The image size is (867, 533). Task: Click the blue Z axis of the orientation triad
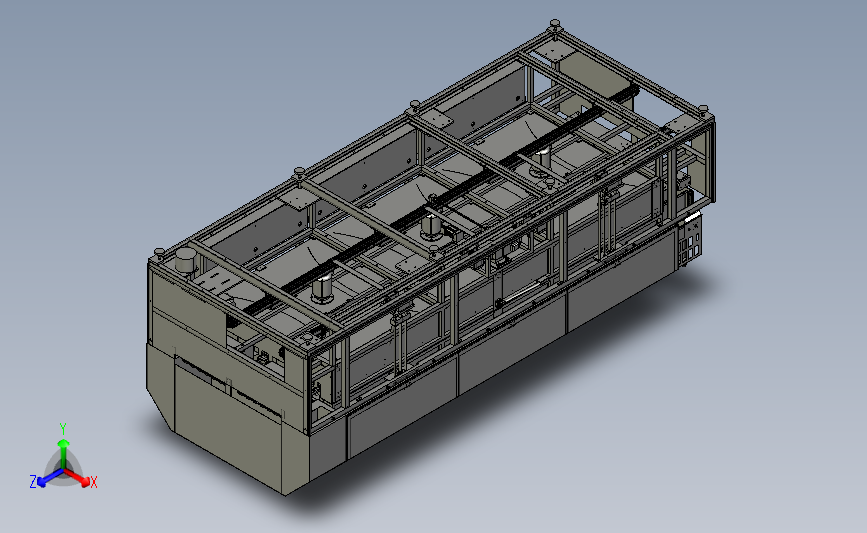50,477
